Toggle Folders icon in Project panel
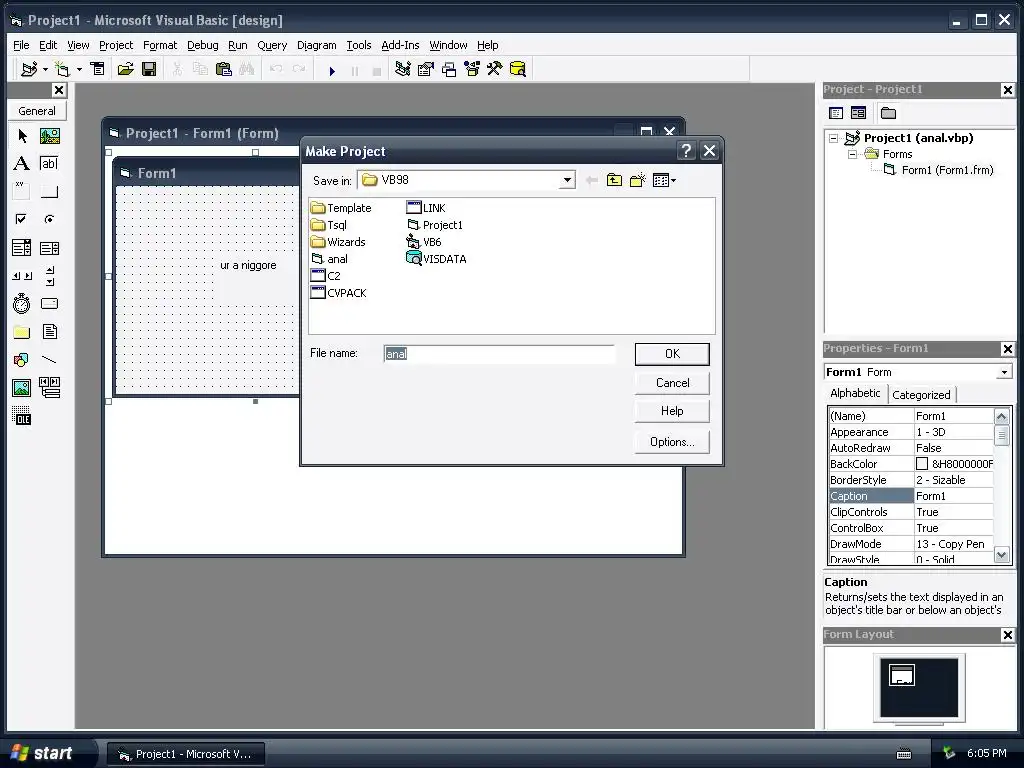This screenshot has width=1024, height=768. [888, 113]
